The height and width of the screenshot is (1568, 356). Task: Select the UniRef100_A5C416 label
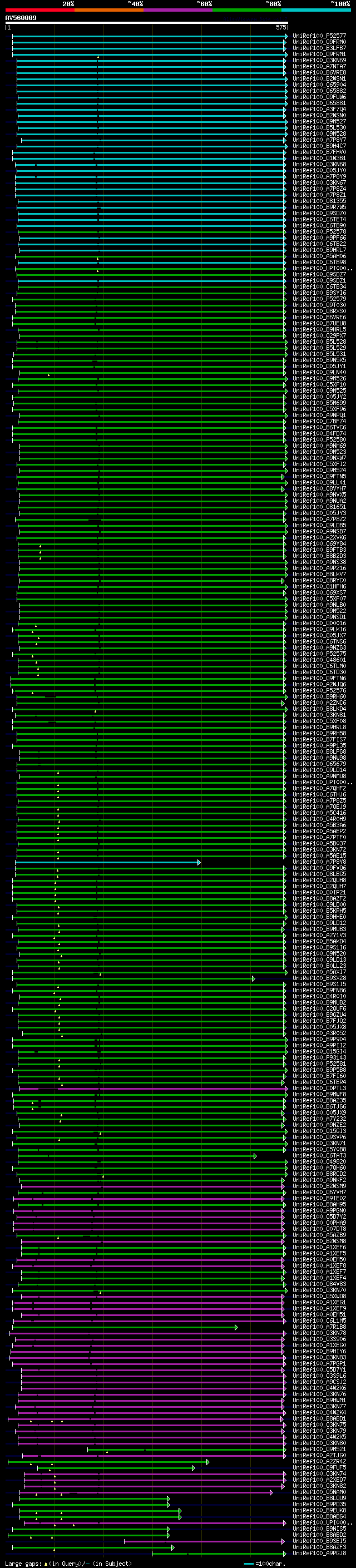coord(319,813)
